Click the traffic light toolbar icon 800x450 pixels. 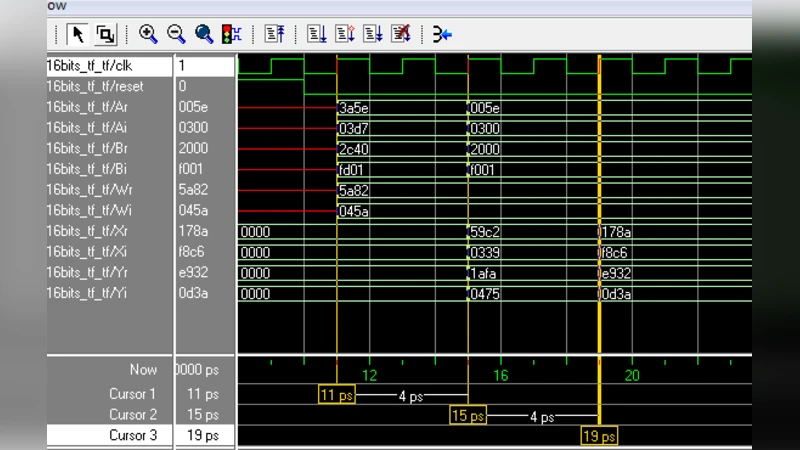[231, 35]
